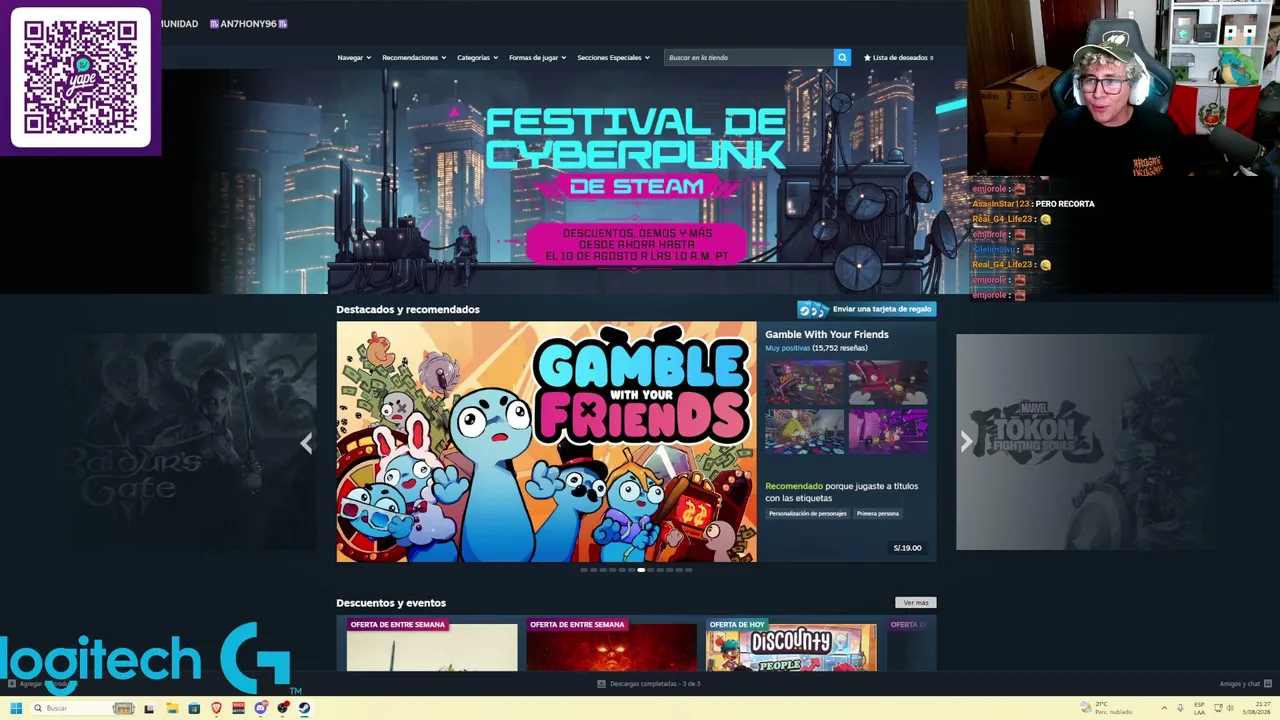Show hidden system tray icons
1280x720 pixels.
pos(1163,708)
